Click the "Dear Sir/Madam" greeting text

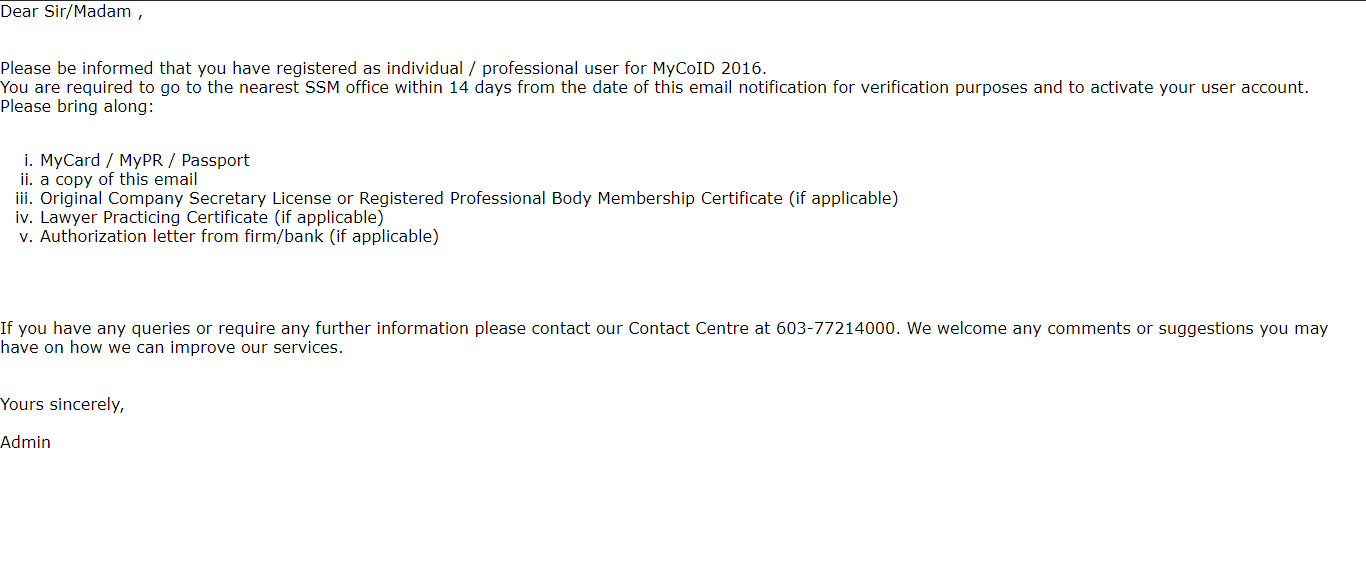coord(66,12)
